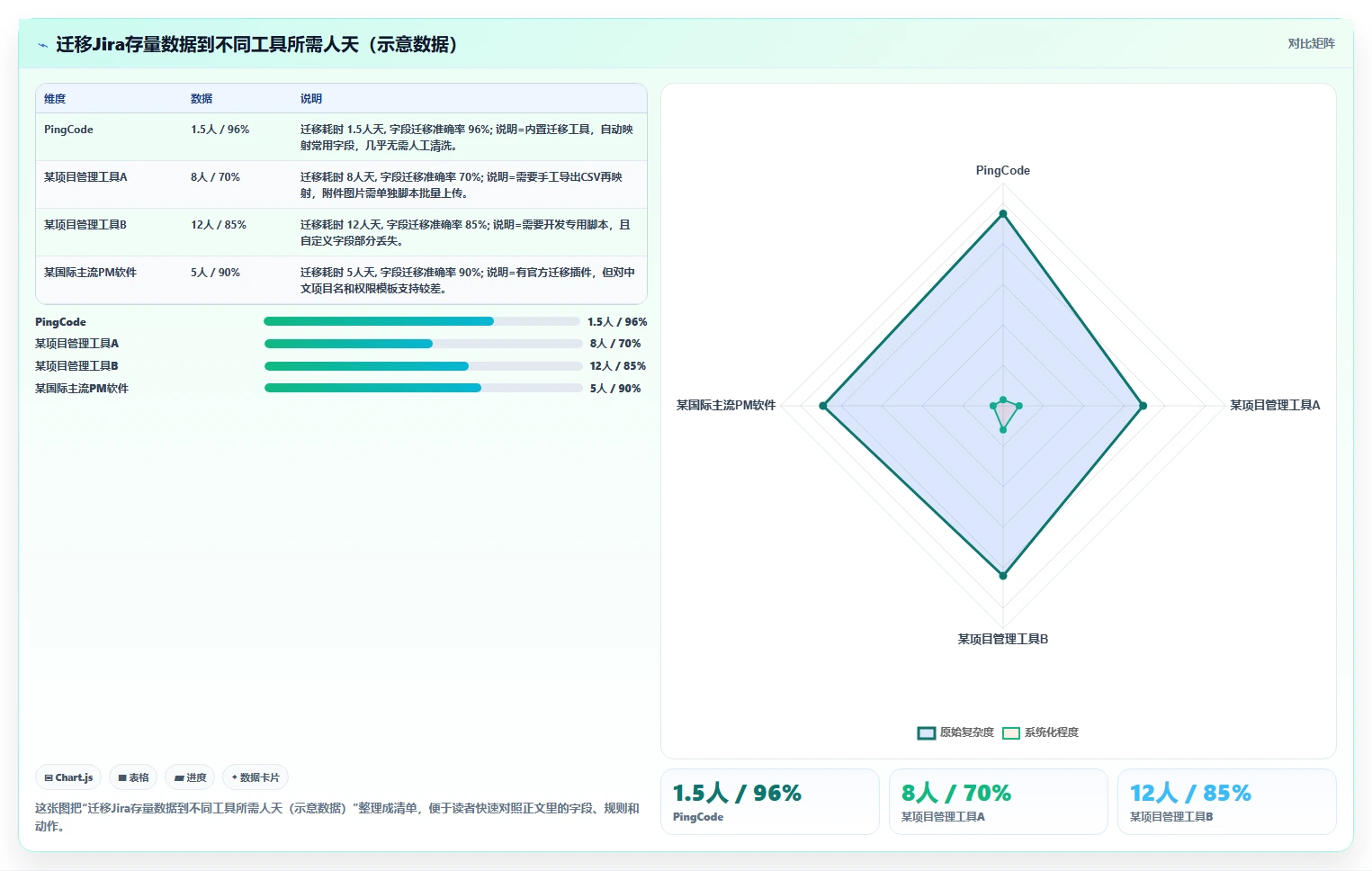Click the 某项目管理工具A progress bar

(x=423, y=344)
